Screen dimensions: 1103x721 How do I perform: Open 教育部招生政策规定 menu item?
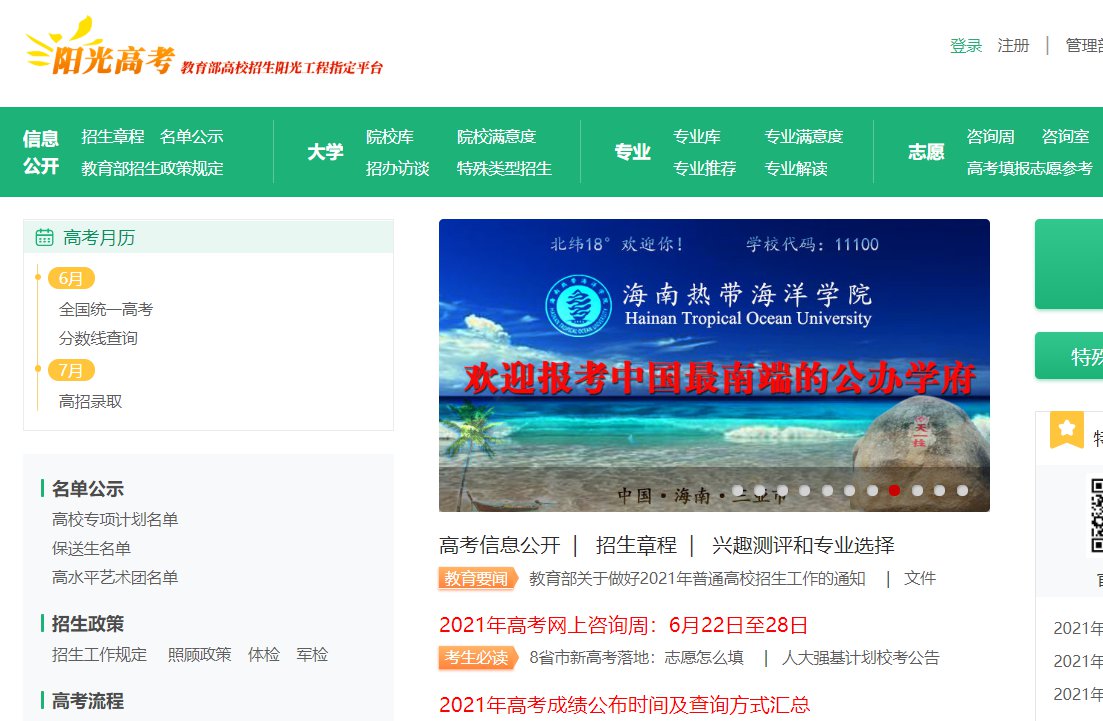pos(152,168)
